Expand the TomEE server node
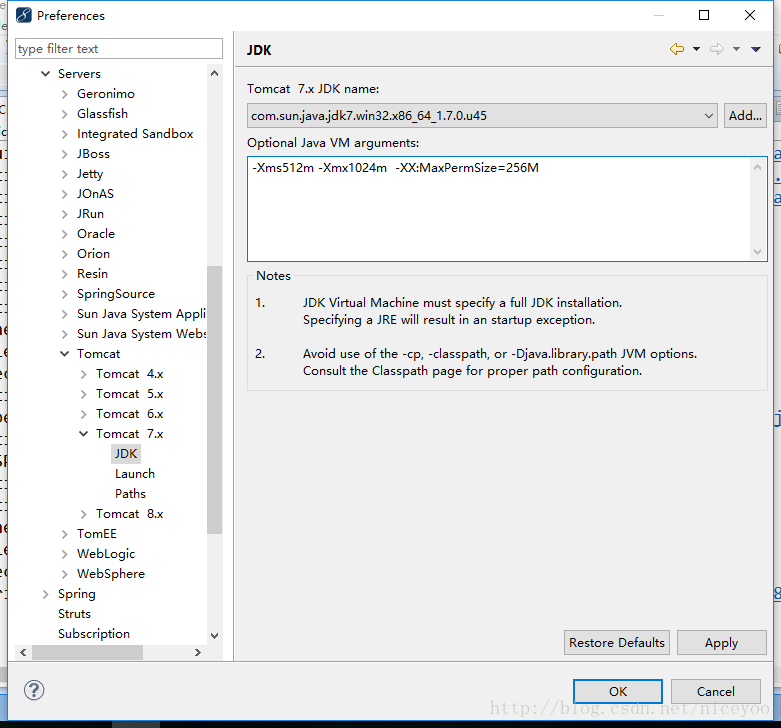Screen dimensions: 781x728 64,534
